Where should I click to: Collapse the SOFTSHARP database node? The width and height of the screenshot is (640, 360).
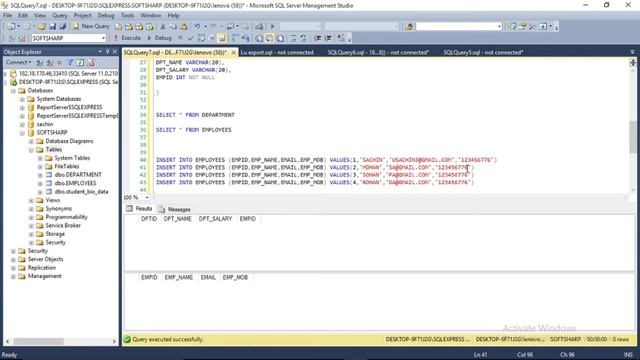point(22,133)
